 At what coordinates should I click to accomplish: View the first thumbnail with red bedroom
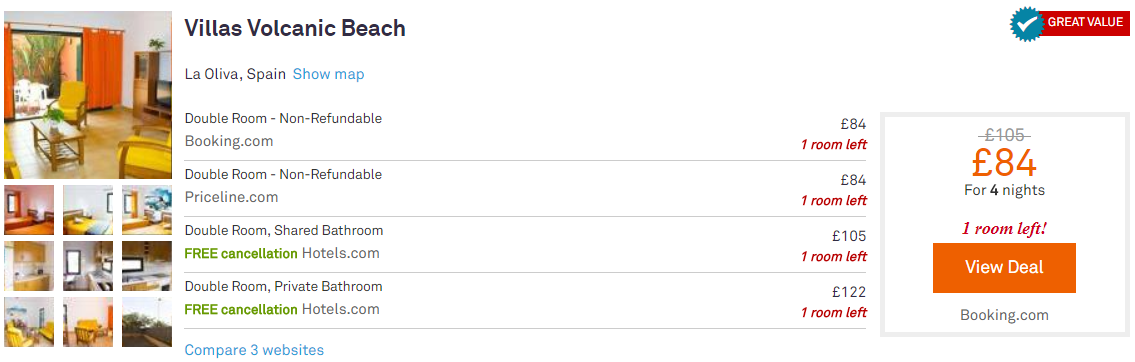tap(29, 210)
